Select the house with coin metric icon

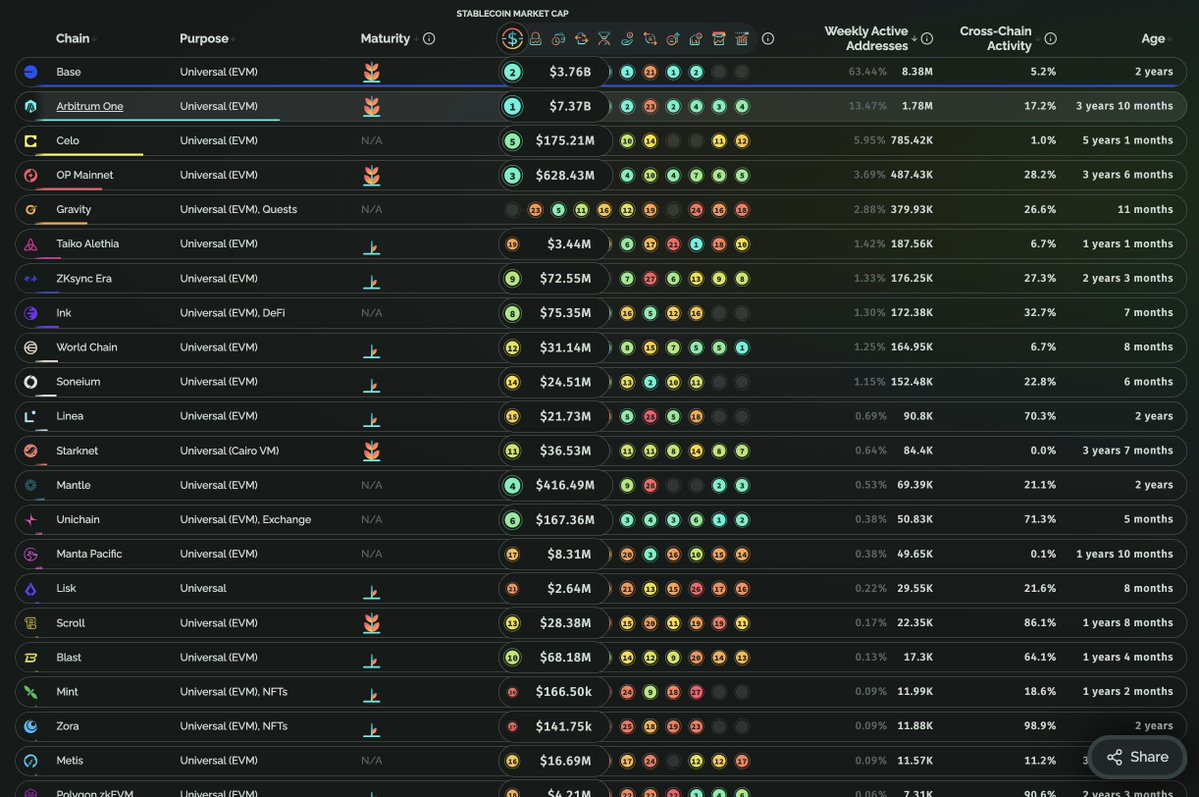tap(696, 38)
